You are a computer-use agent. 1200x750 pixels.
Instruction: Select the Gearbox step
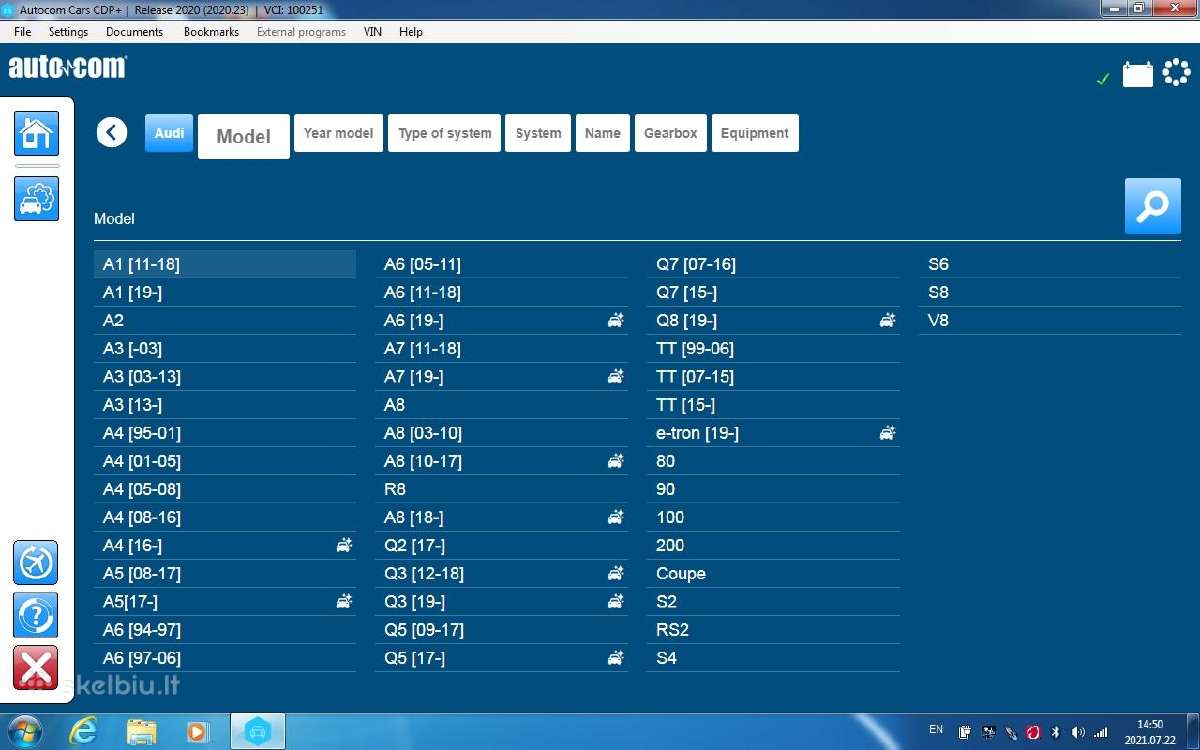click(x=671, y=133)
